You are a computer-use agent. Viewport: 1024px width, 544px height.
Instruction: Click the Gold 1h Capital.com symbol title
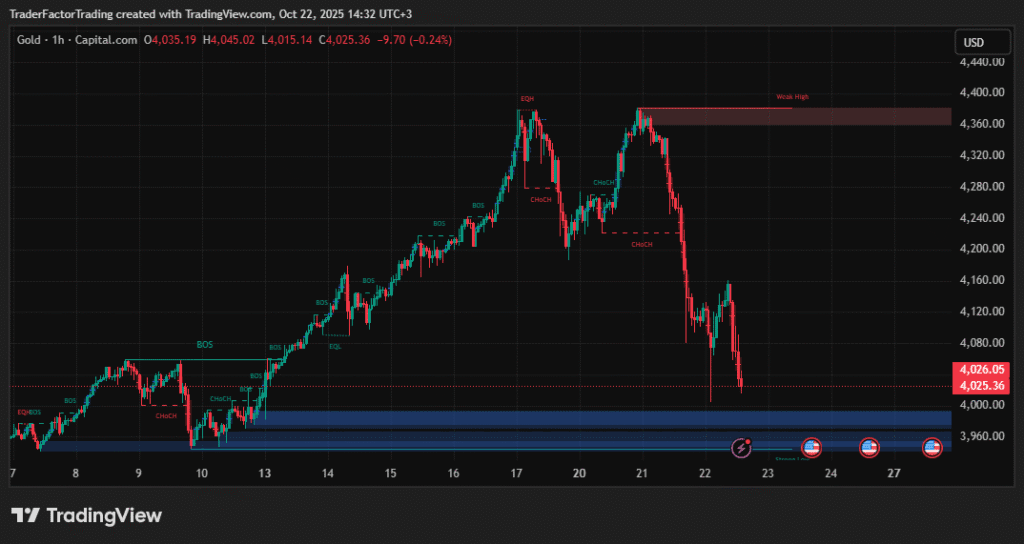coord(77,40)
